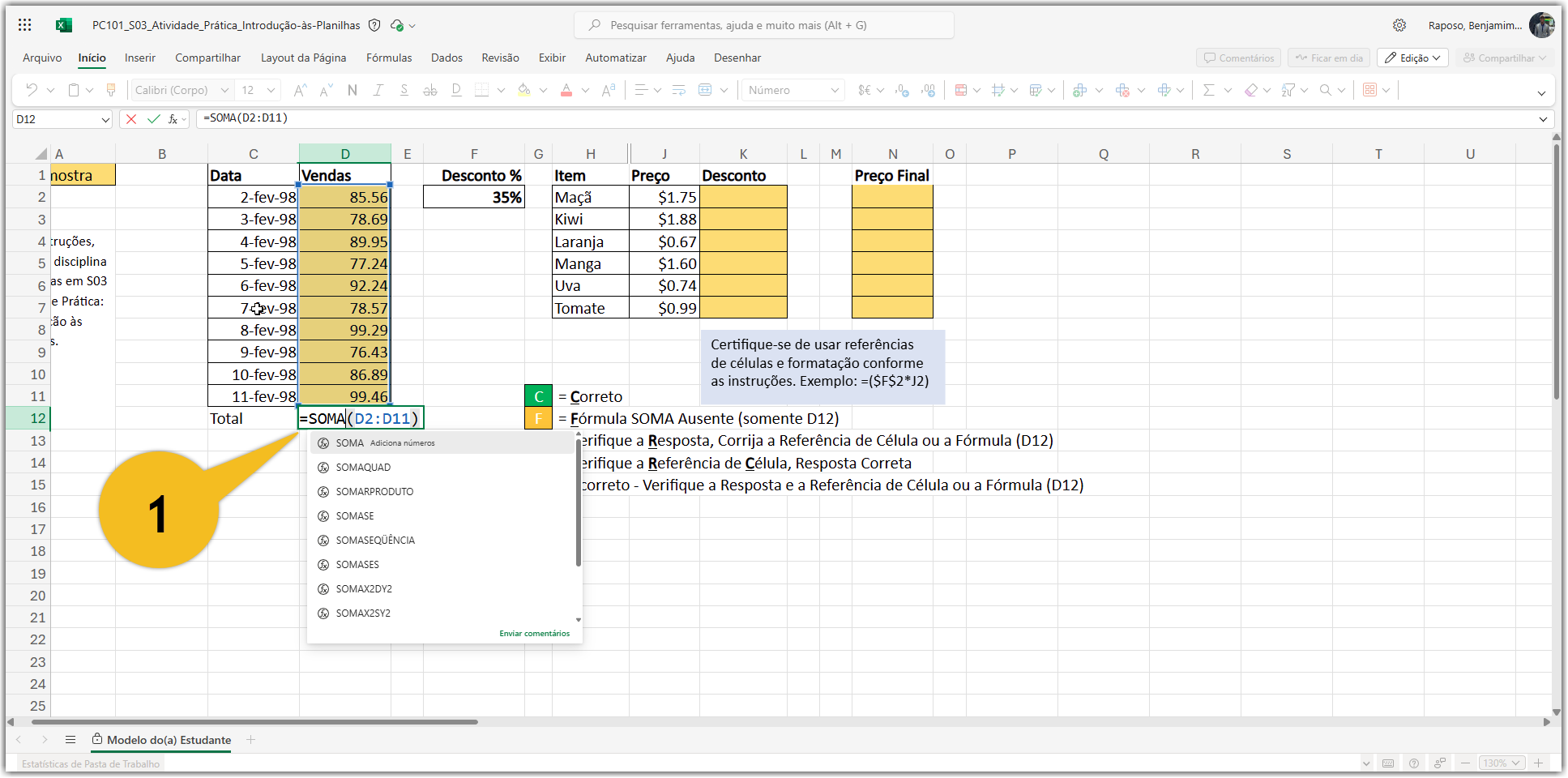Screen dimensions: 1568x778
Task: Open fill color dropdown arrow
Action: tap(543, 90)
